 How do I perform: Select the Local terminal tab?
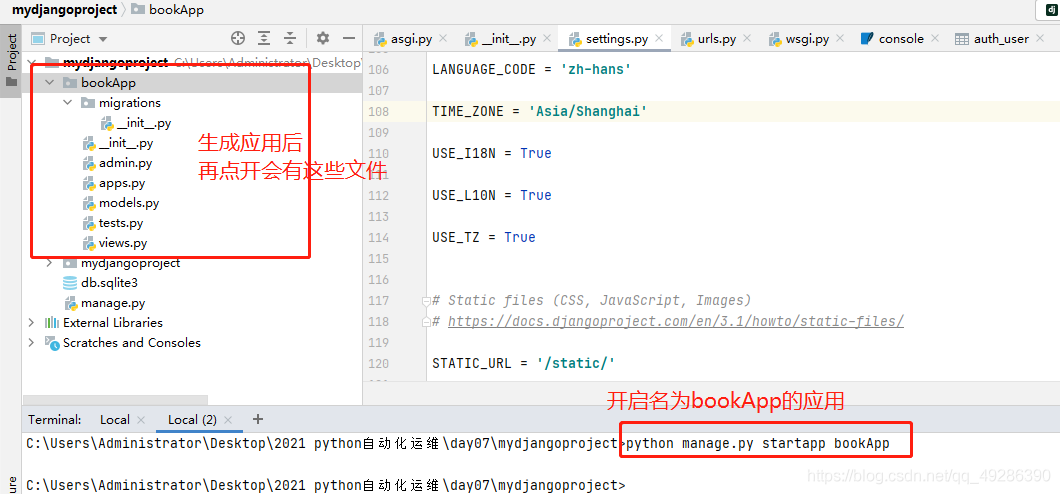tap(115, 420)
